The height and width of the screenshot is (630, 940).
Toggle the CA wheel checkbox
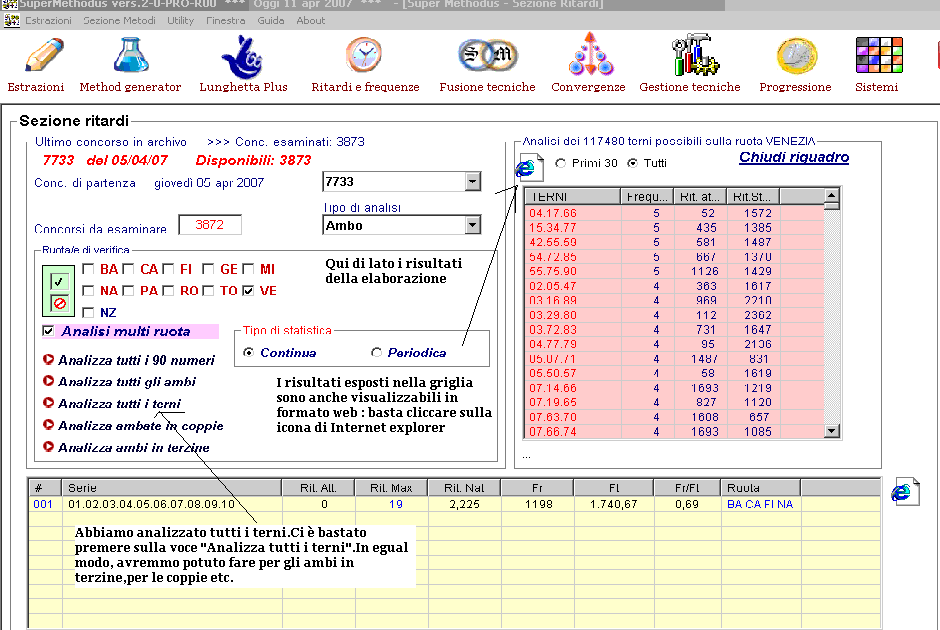(128, 269)
